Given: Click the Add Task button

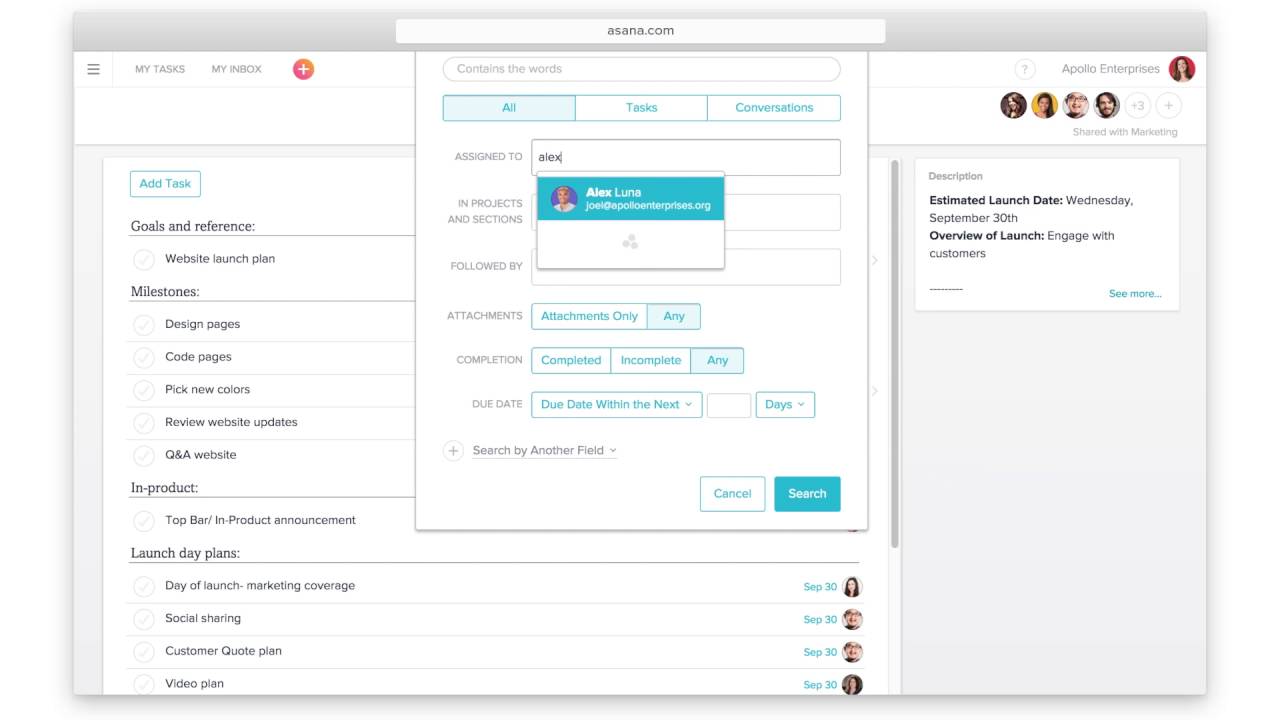Looking at the screenshot, I should (165, 184).
